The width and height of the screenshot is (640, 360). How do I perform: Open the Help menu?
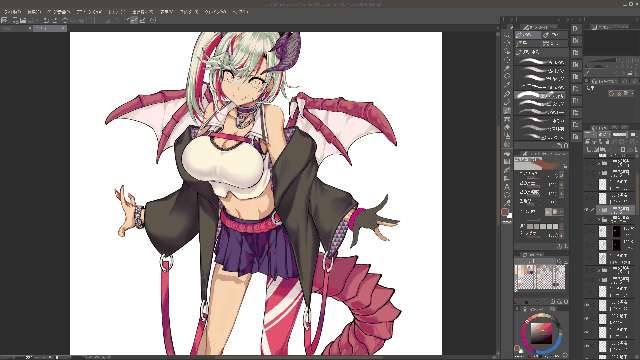pyautogui.click(x=240, y=12)
